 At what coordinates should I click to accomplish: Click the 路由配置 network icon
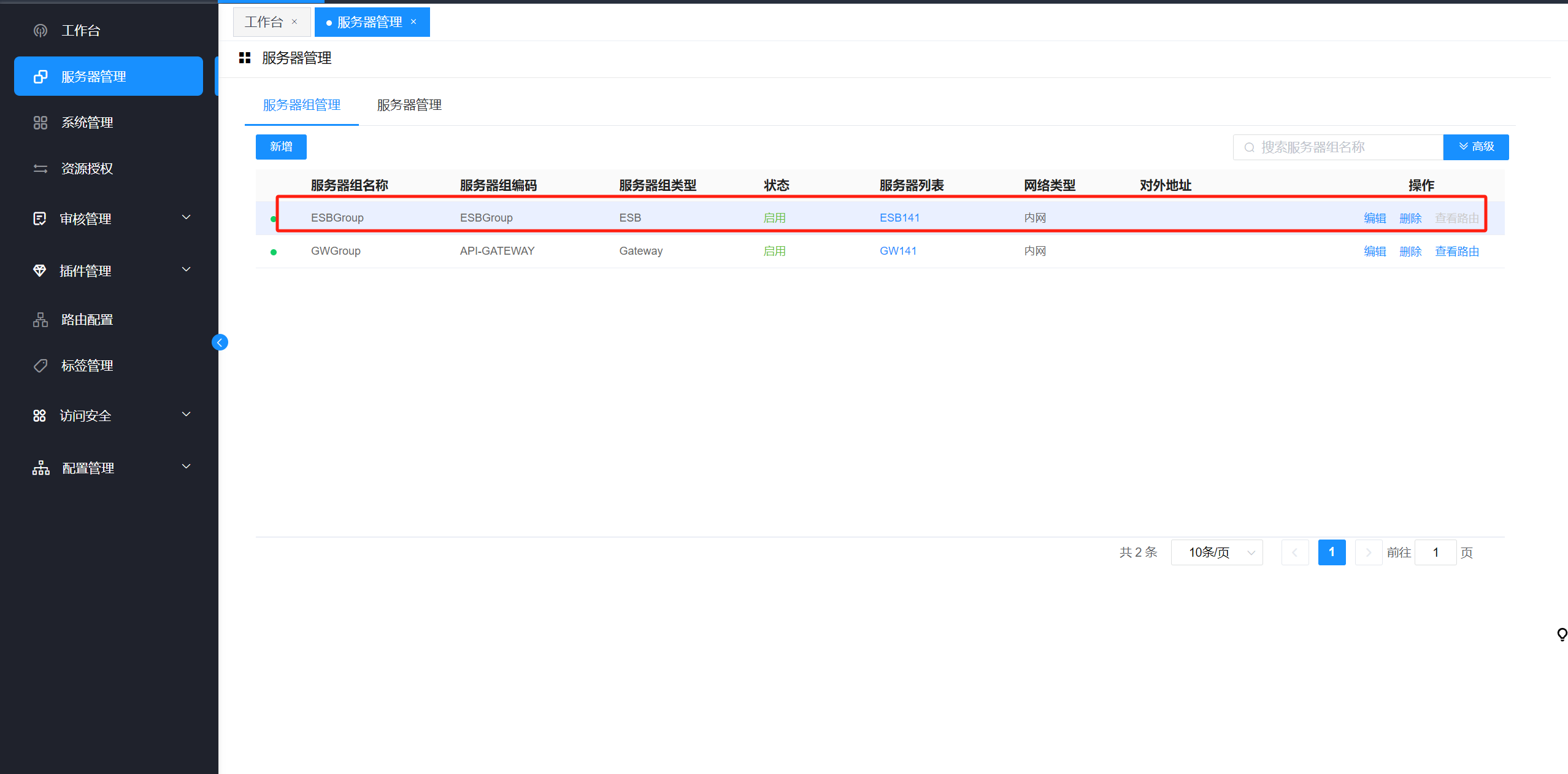click(40, 320)
